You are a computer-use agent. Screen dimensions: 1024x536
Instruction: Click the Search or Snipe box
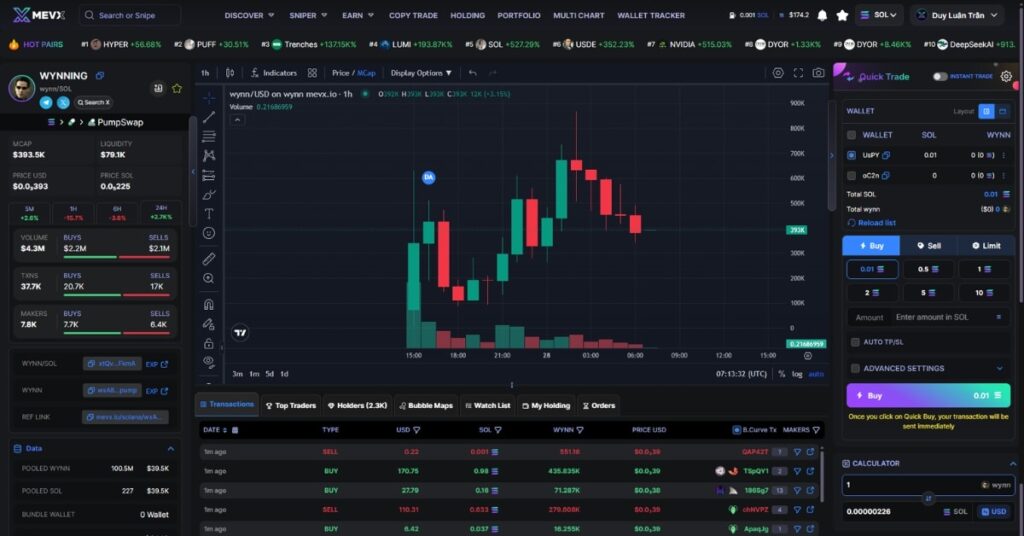[x=129, y=15]
